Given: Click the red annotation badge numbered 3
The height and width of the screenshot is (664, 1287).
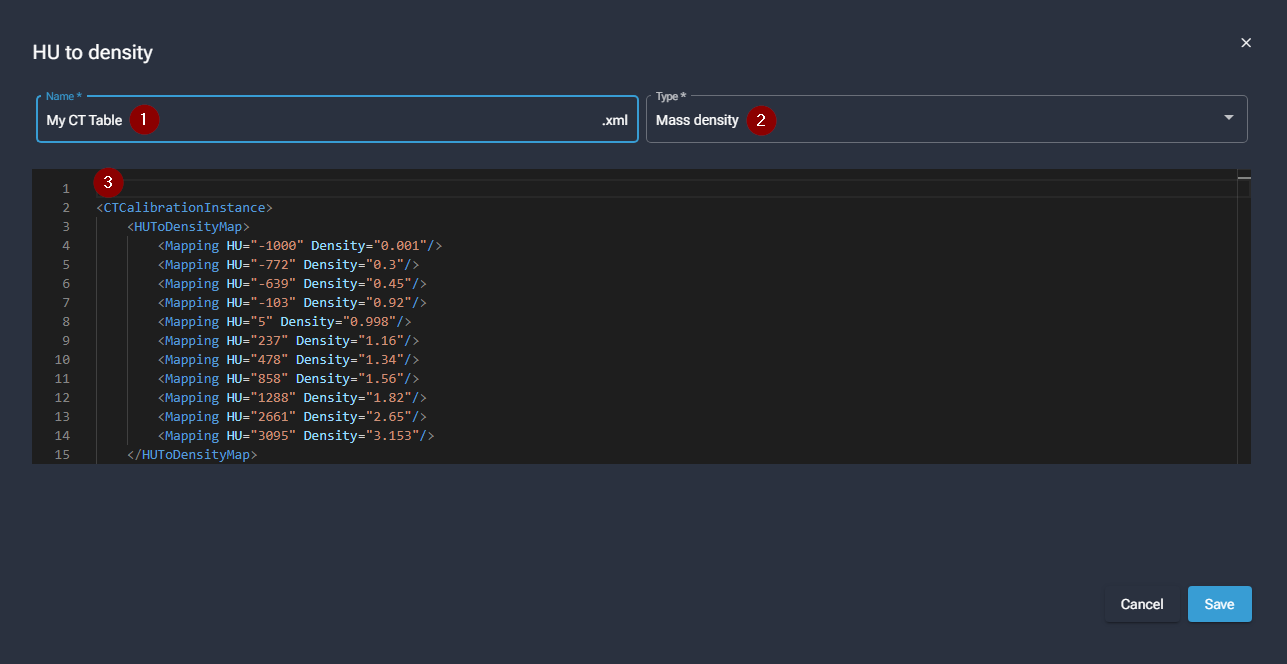Looking at the screenshot, I should click(x=108, y=183).
